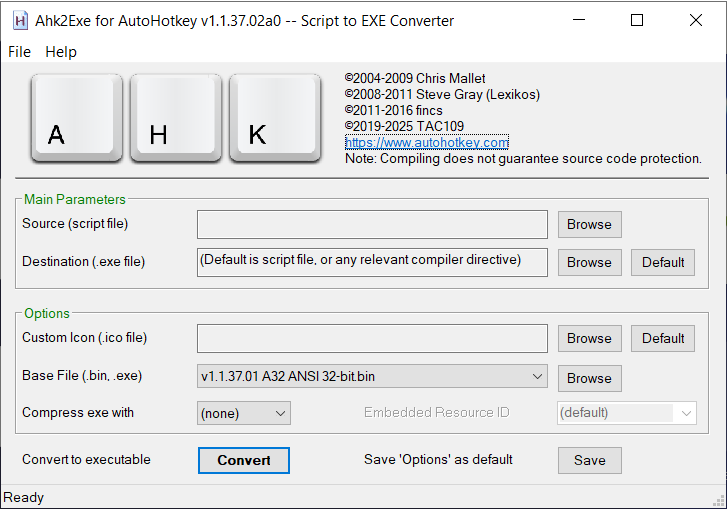Browse for the destination exe file

(x=589, y=262)
